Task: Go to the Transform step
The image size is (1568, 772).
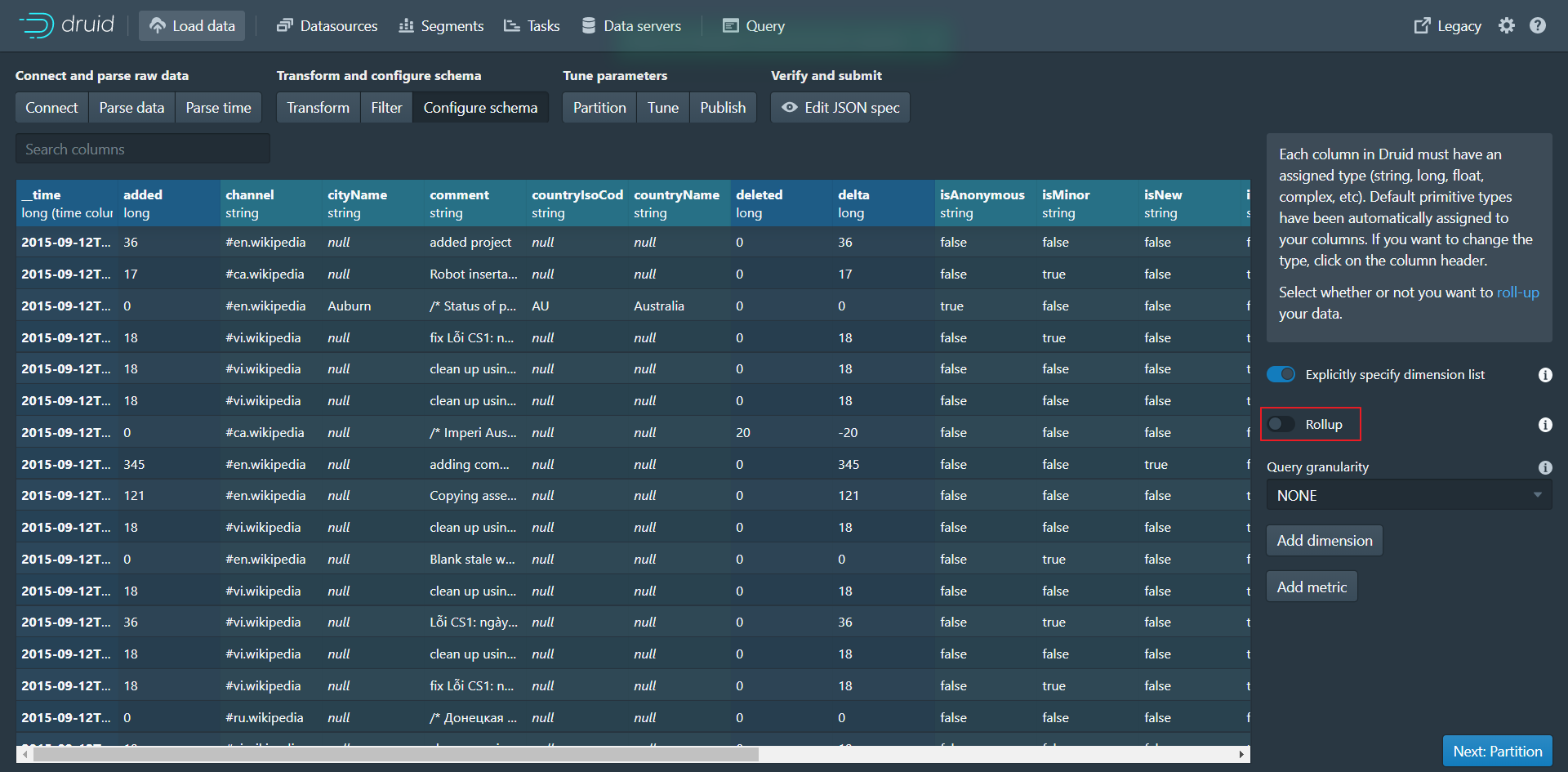Action: [318, 107]
